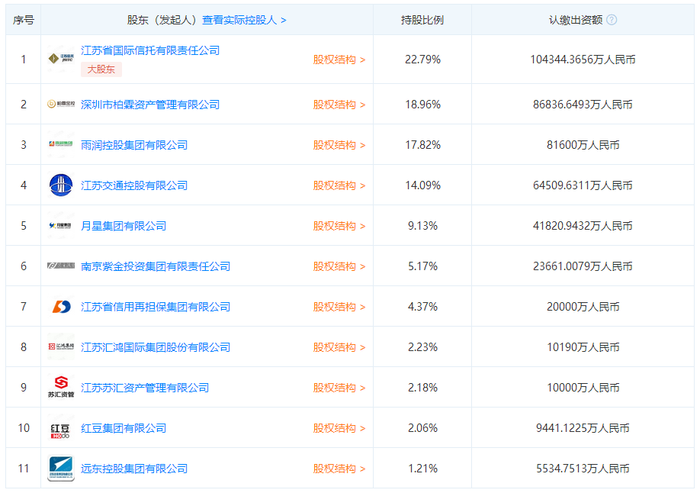The width and height of the screenshot is (700, 493).
Task: Click the 81600万人民币 amount cell
Action: tap(583, 145)
